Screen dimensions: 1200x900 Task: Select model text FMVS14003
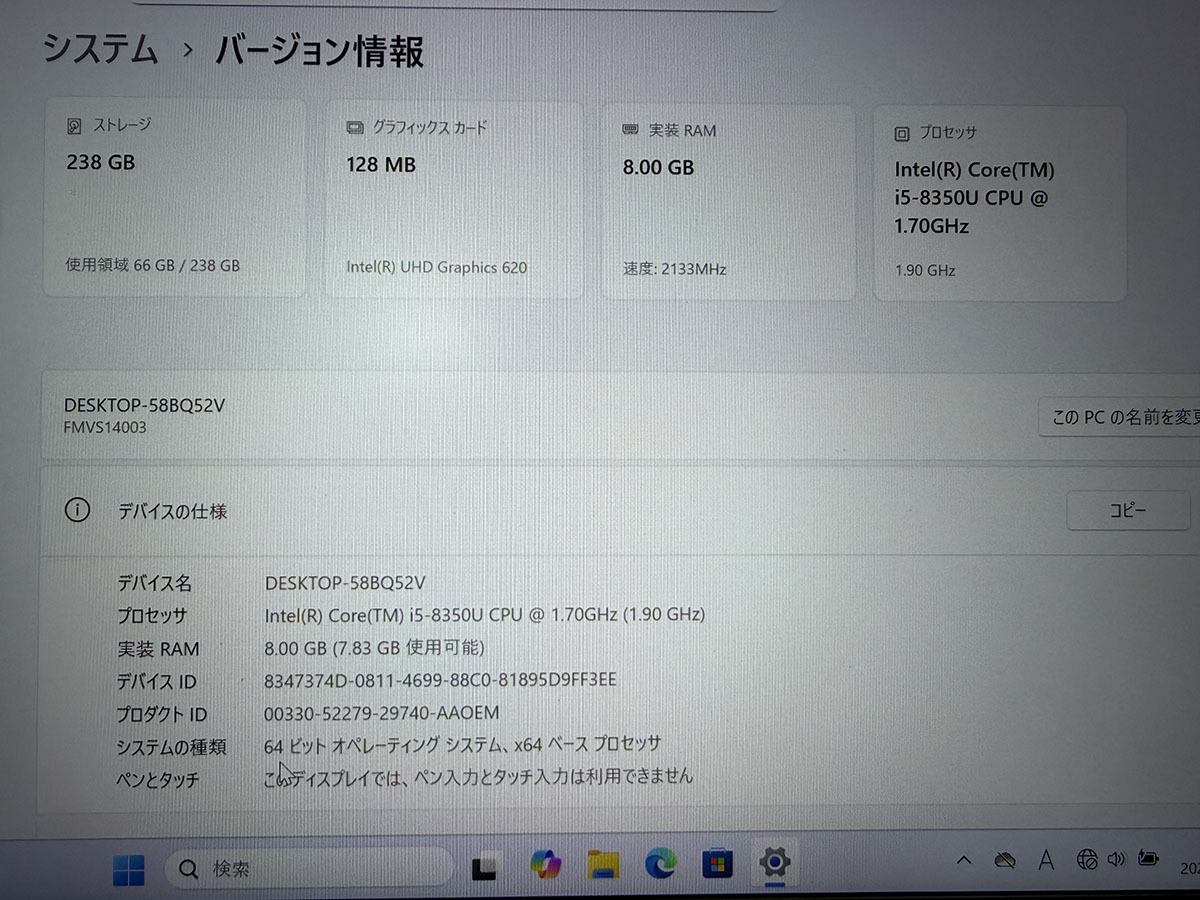click(x=106, y=427)
